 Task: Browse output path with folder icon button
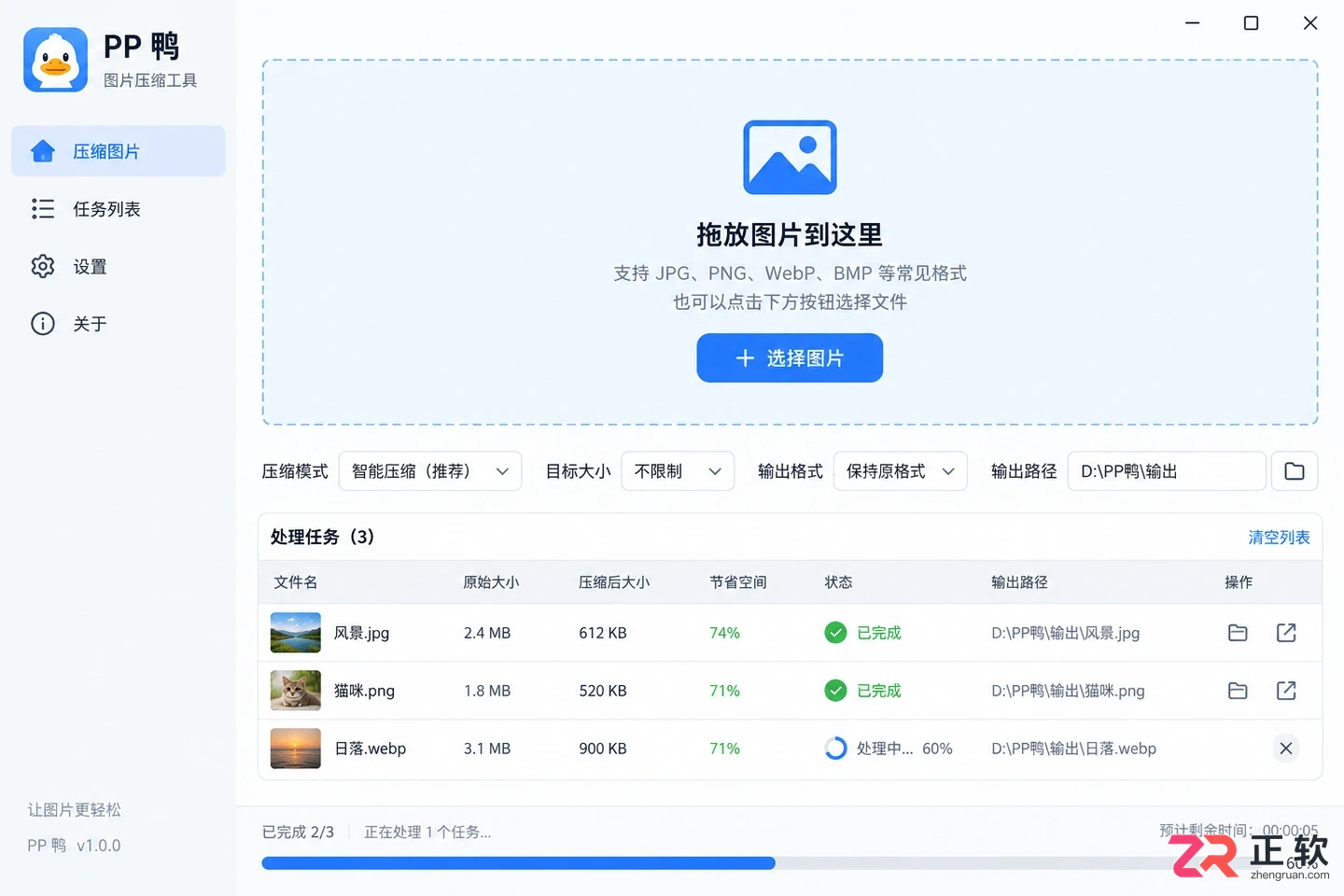(x=1295, y=471)
